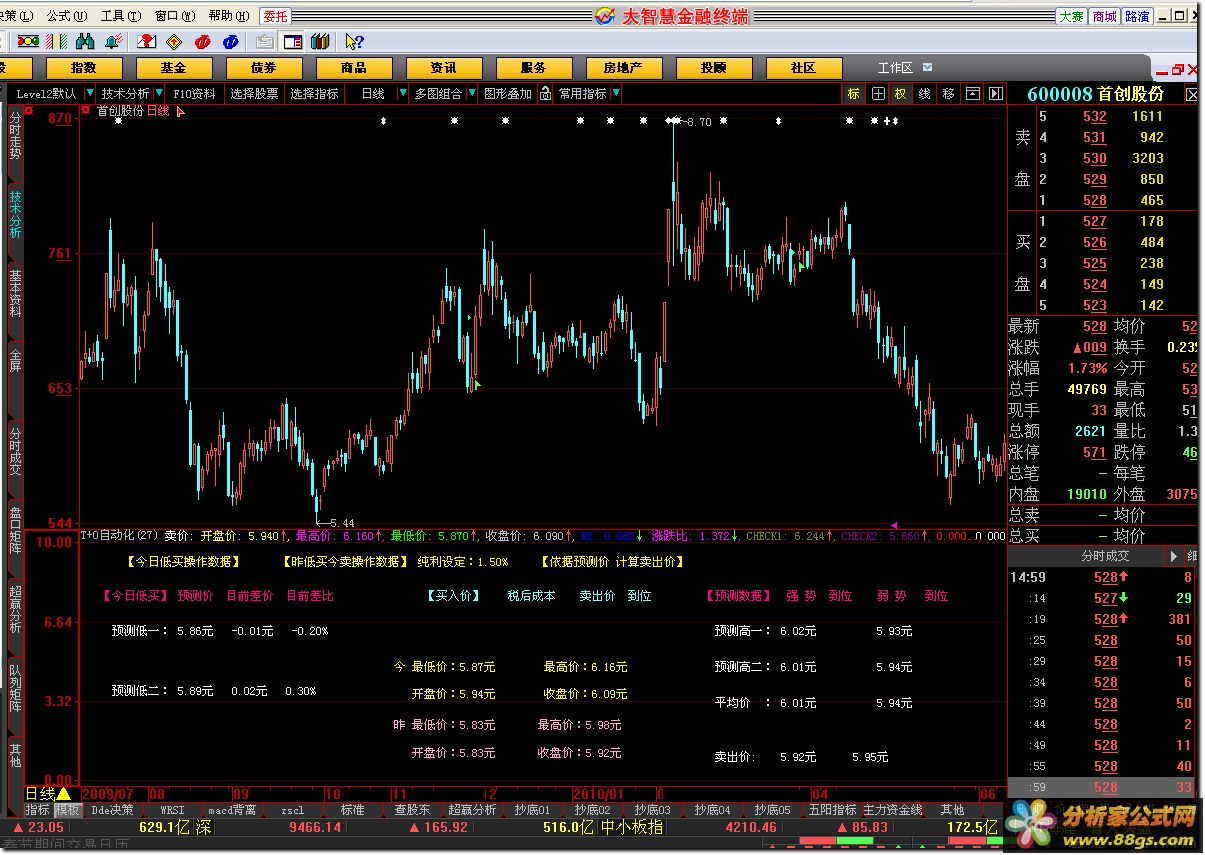Open the 公式(U) menu
The width and height of the screenshot is (1205, 855).
[x=66, y=16]
